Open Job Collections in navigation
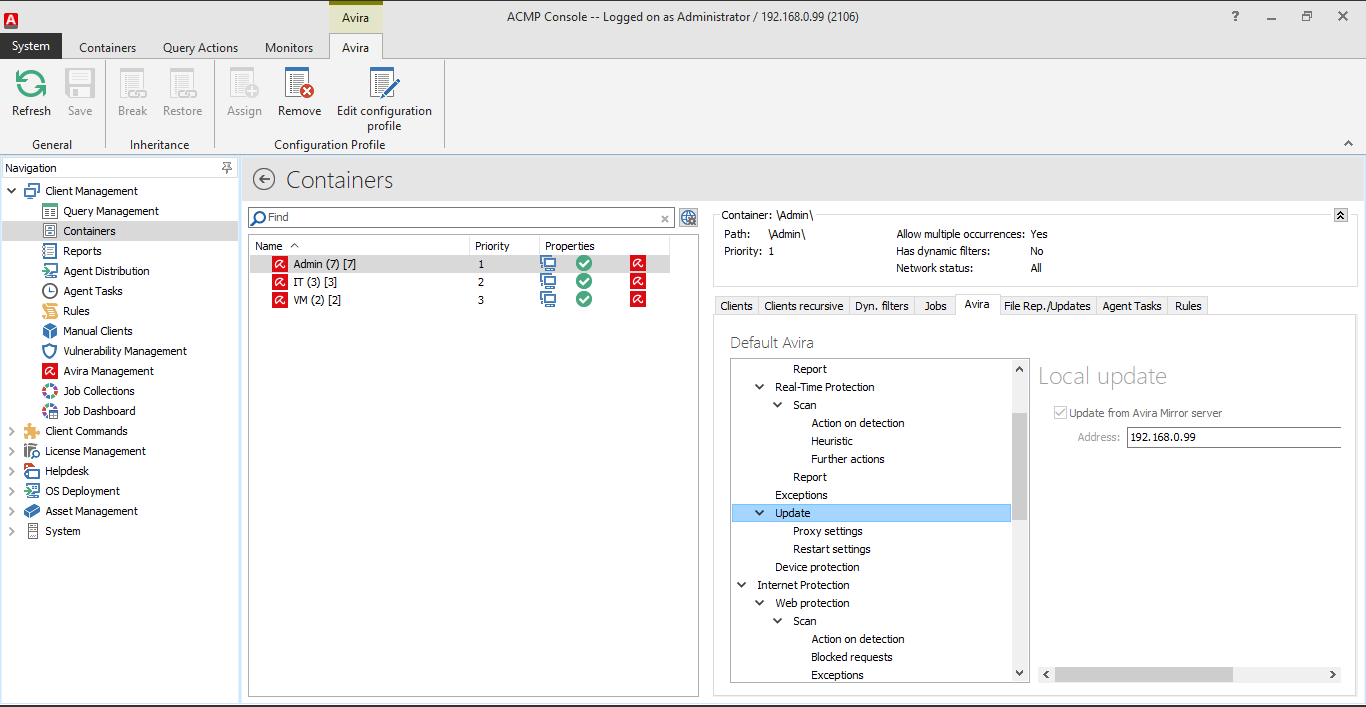1366x707 pixels. point(99,391)
